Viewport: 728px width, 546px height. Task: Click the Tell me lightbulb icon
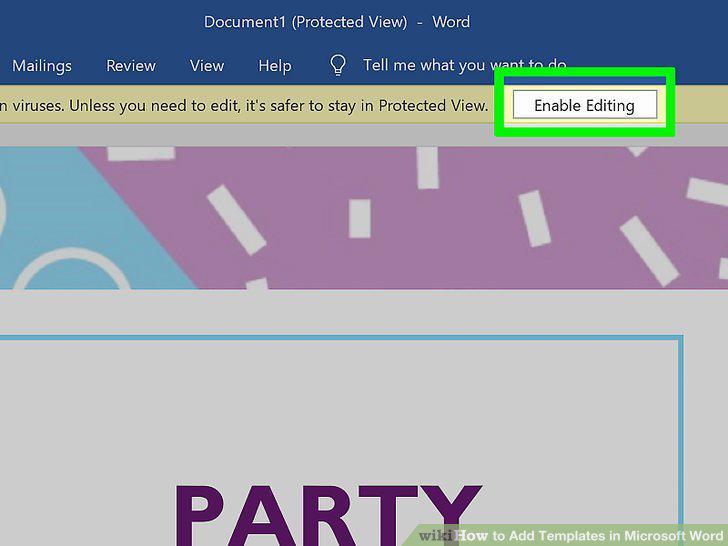pyautogui.click(x=338, y=65)
